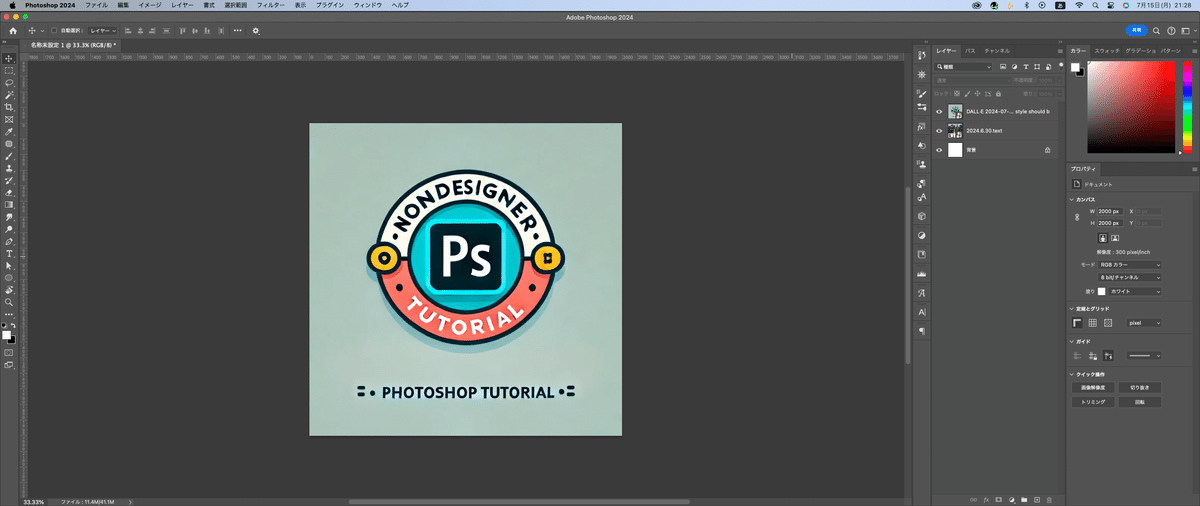
Task: Open the ファイル menu
Action: (96, 5)
